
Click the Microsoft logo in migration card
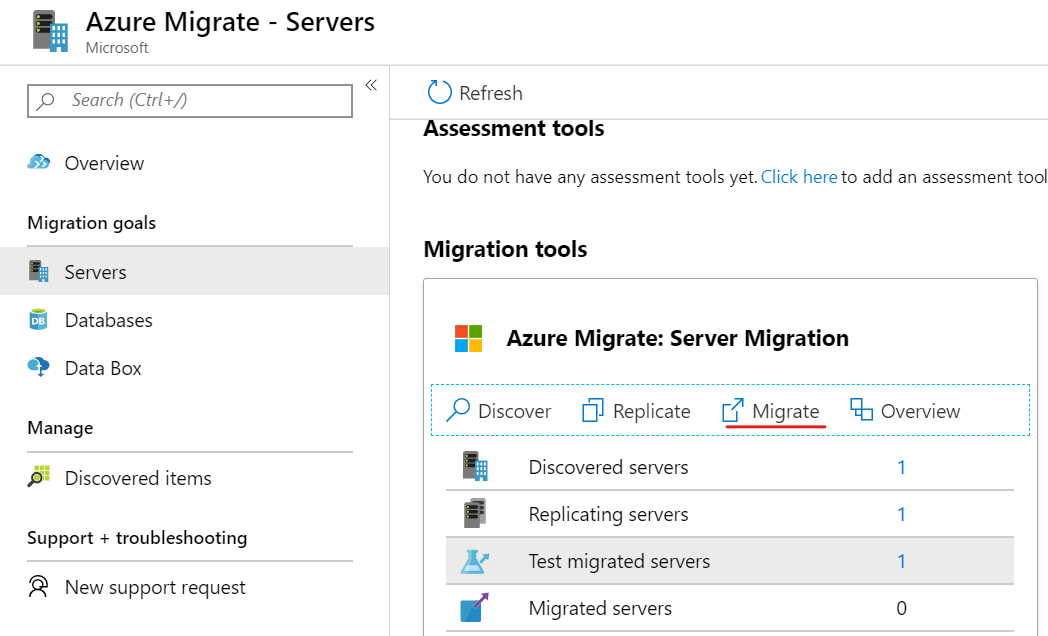tap(469, 338)
